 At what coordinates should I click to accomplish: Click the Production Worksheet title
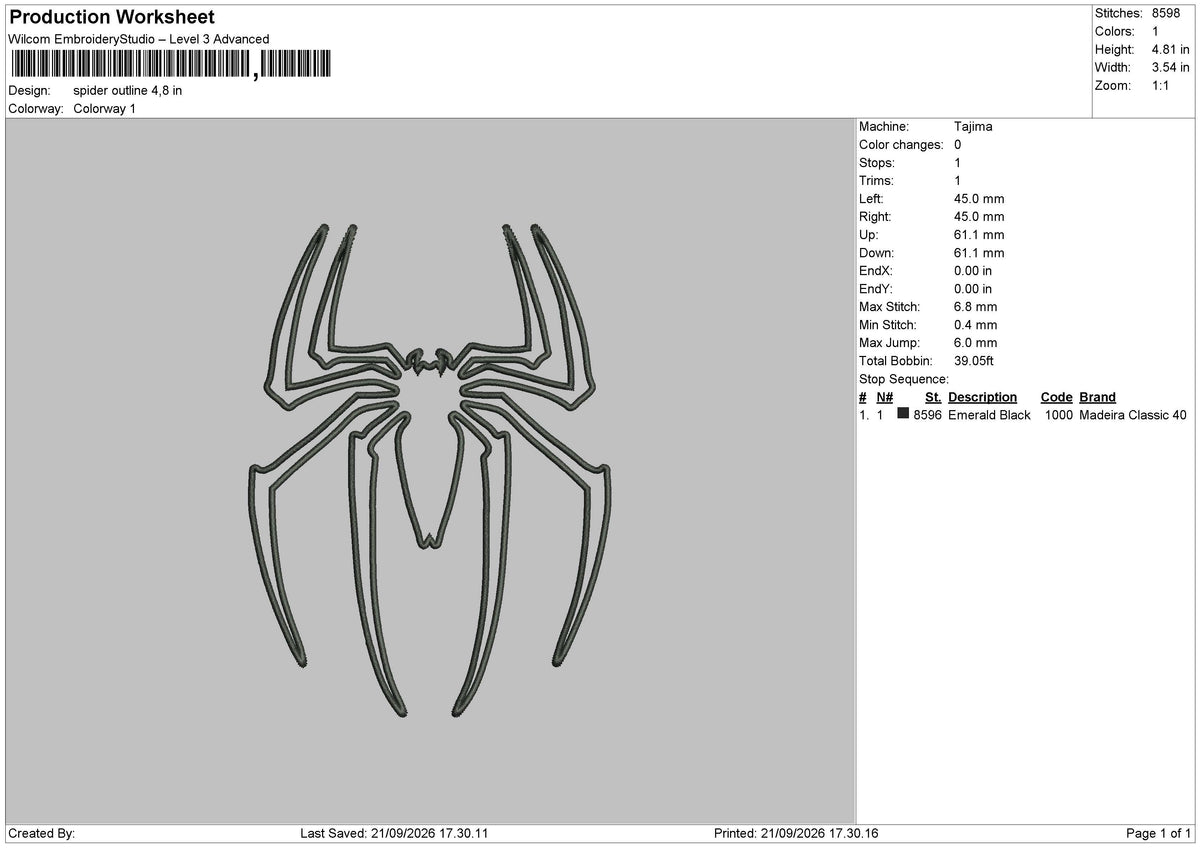(111, 17)
